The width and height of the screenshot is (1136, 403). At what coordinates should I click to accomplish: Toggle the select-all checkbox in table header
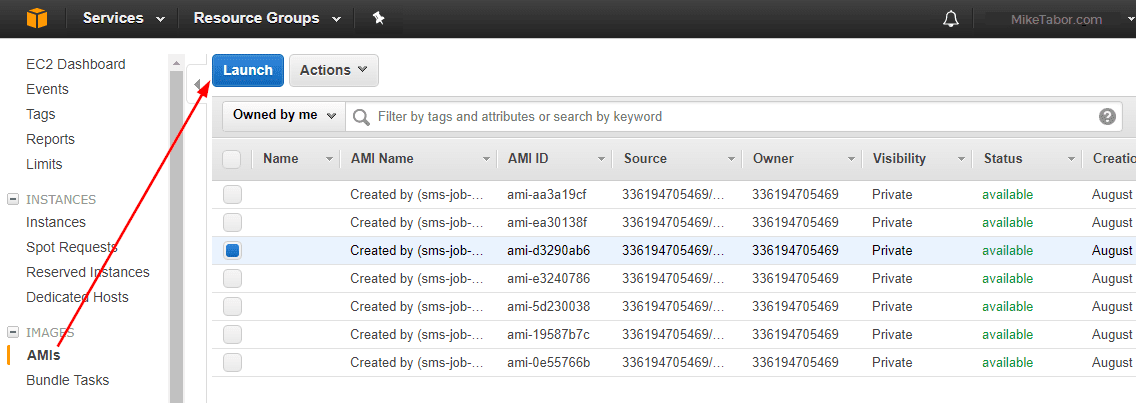click(232, 159)
